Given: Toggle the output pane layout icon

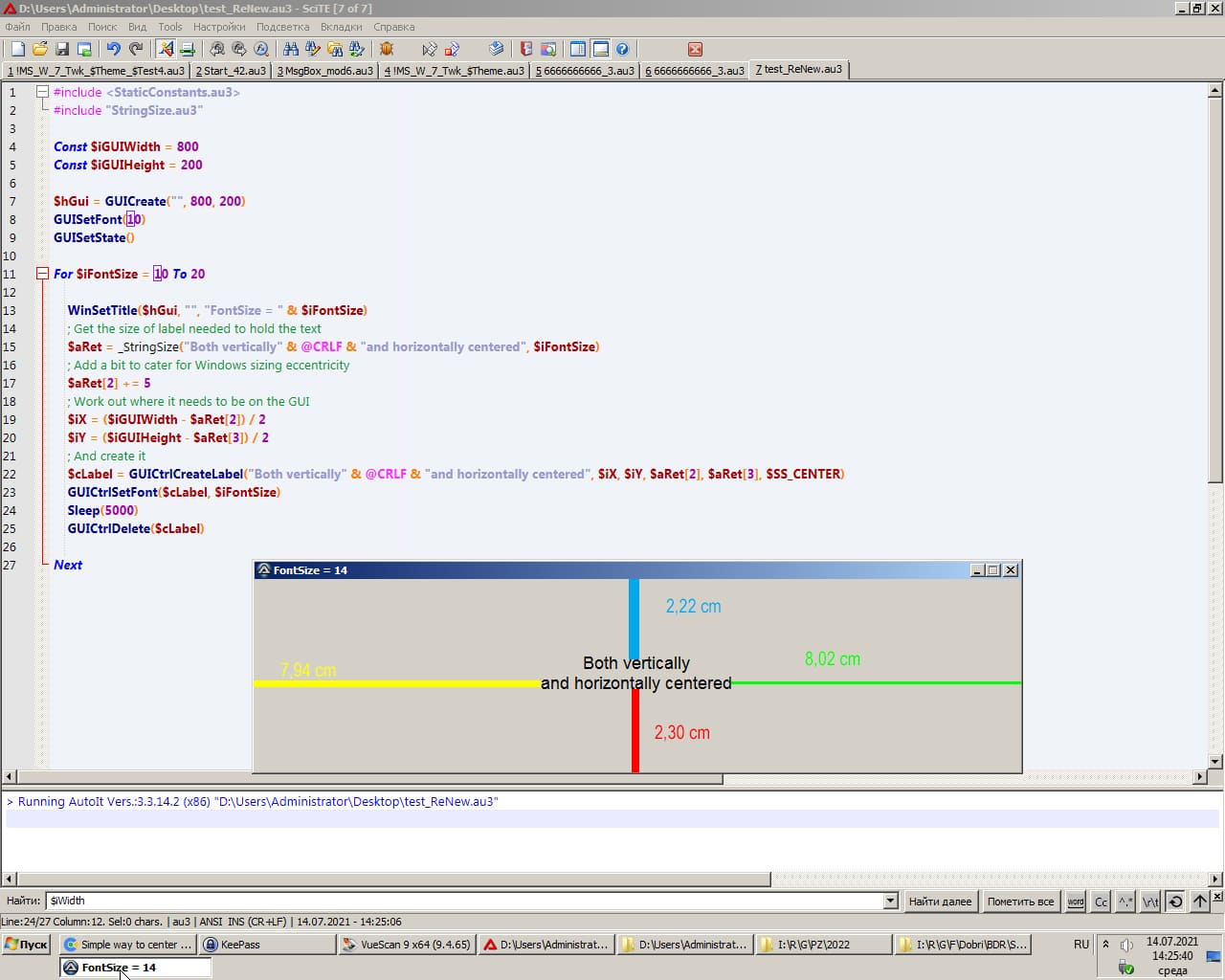Looking at the screenshot, I should pos(601,49).
